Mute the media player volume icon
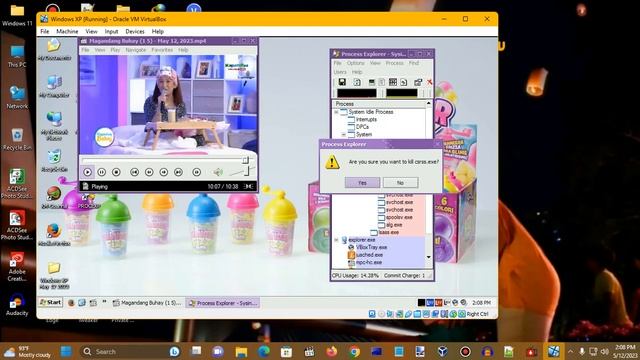 pyautogui.click(x=218, y=172)
